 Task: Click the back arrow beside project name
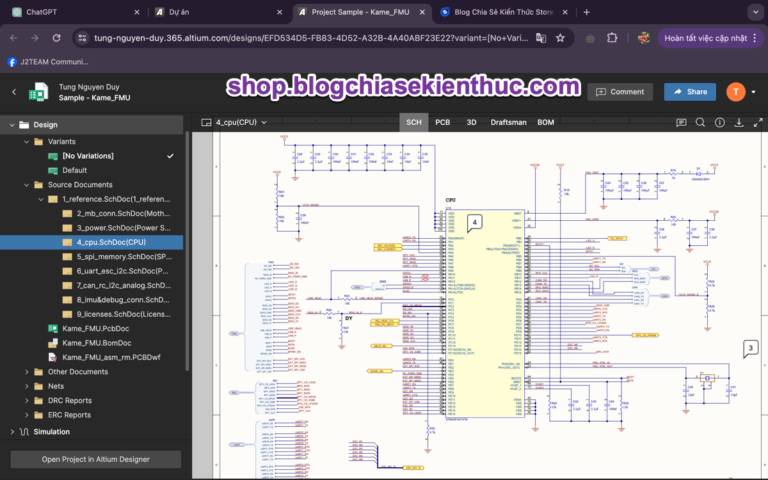point(14,92)
